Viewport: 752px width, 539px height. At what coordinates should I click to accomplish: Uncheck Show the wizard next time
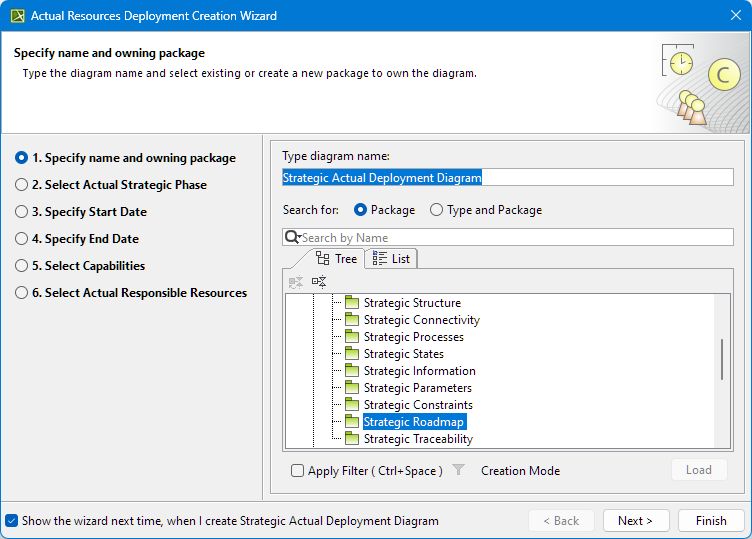11,521
